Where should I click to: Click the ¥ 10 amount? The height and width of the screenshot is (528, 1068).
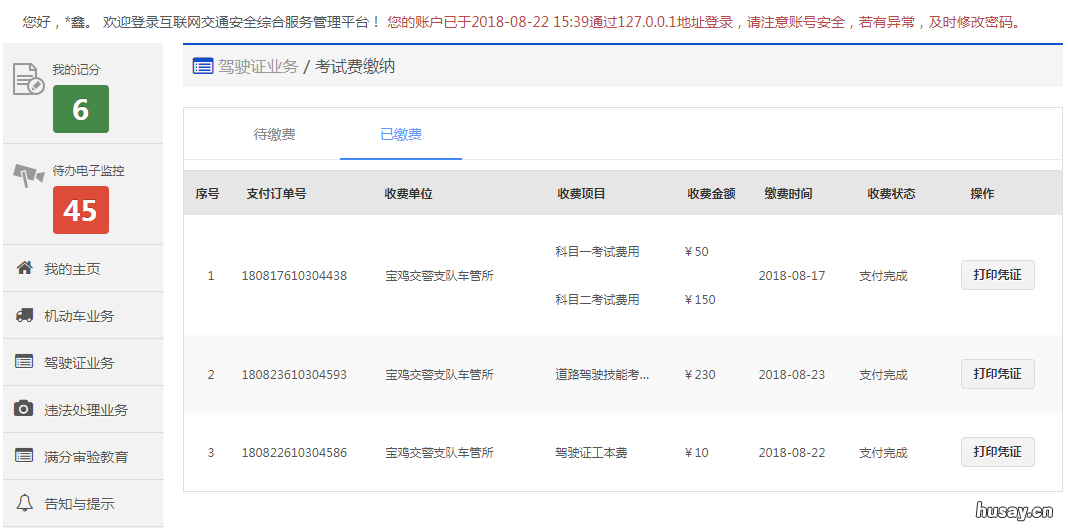tap(697, 452)
